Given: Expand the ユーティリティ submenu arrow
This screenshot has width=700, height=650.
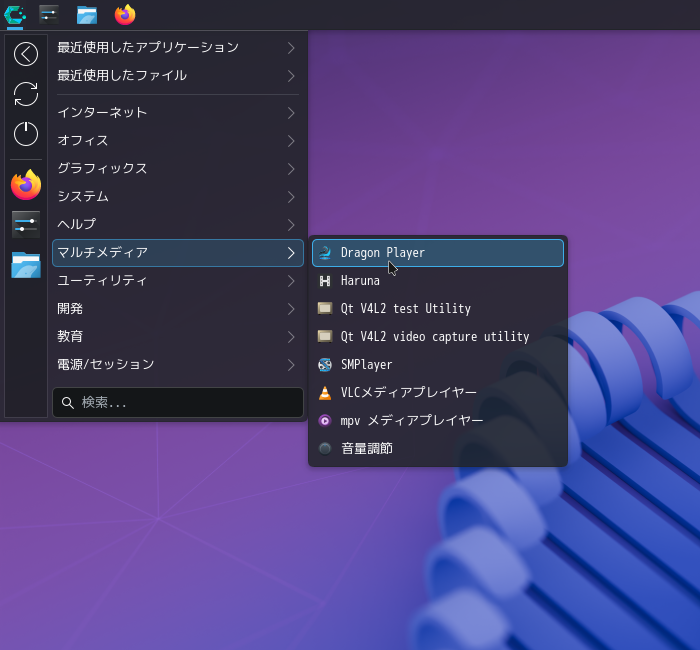Looking at the screenshot, I should (x=291, y=281).
